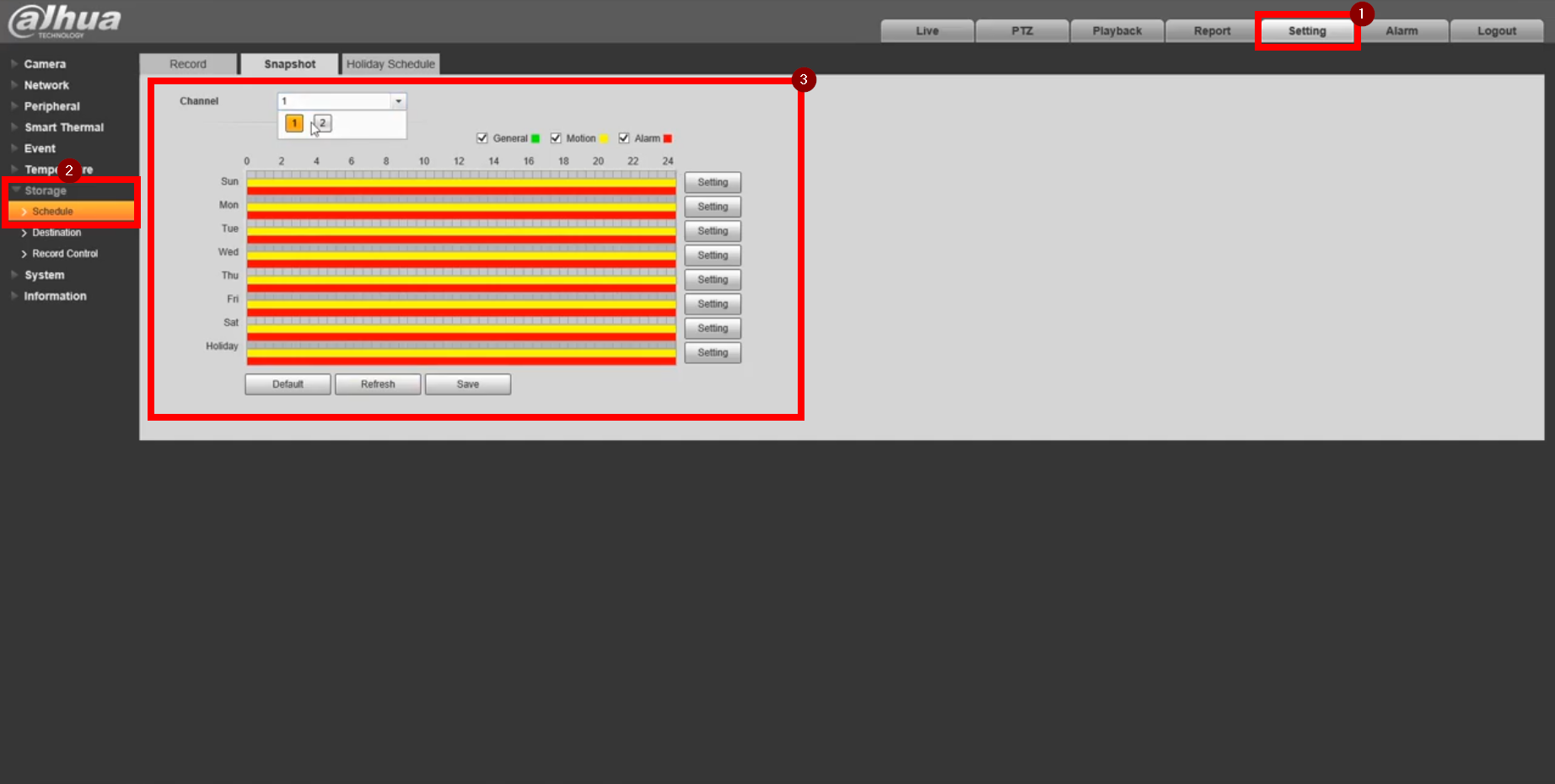Expand the System menu
The height and width of the screenshot is (784, 1555).
click(44, 275)
